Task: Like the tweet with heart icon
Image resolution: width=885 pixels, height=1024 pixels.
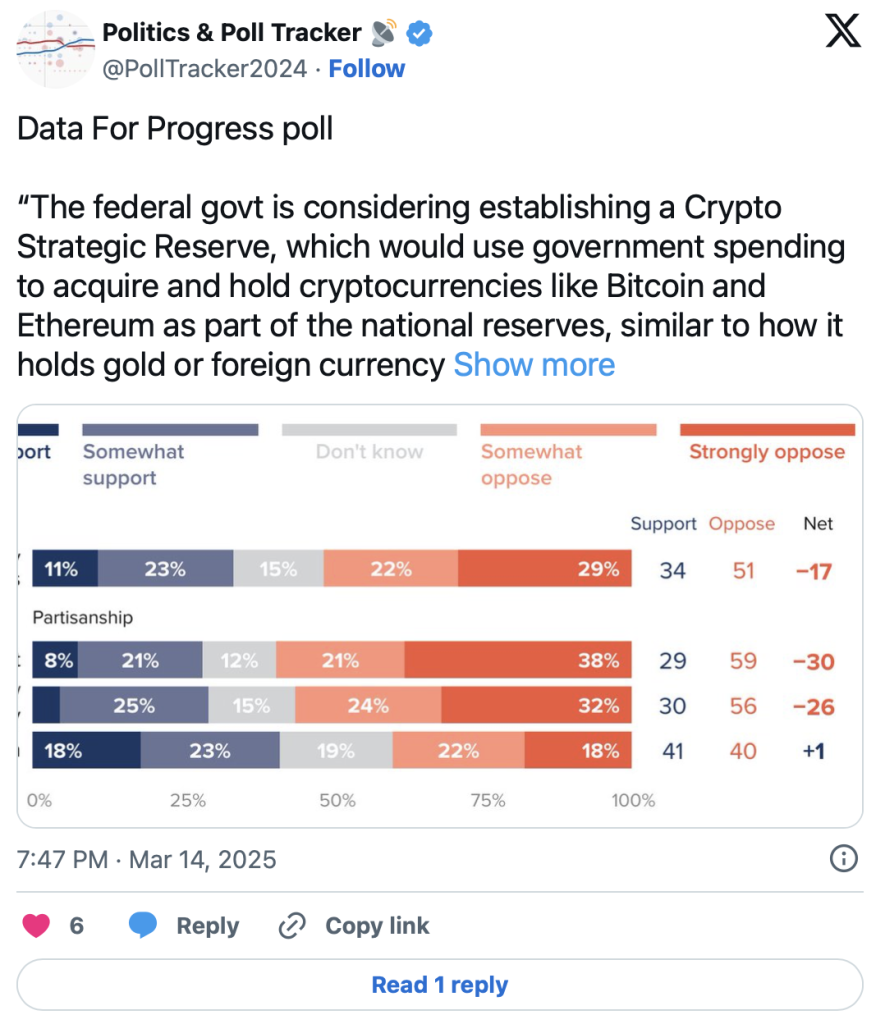Action: pos(37,926)
